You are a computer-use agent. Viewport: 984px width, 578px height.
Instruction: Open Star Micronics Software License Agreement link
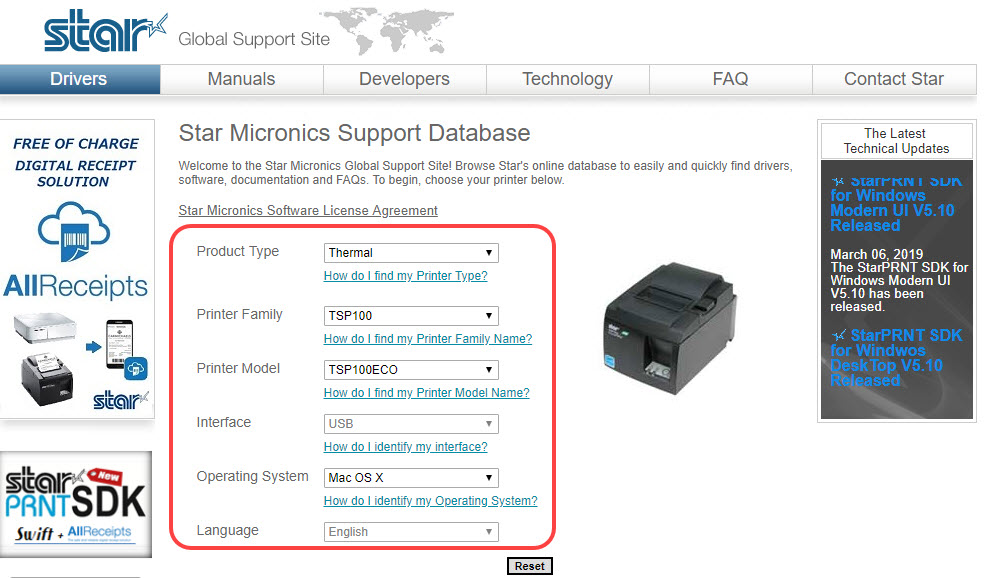(x=308, y=211)
